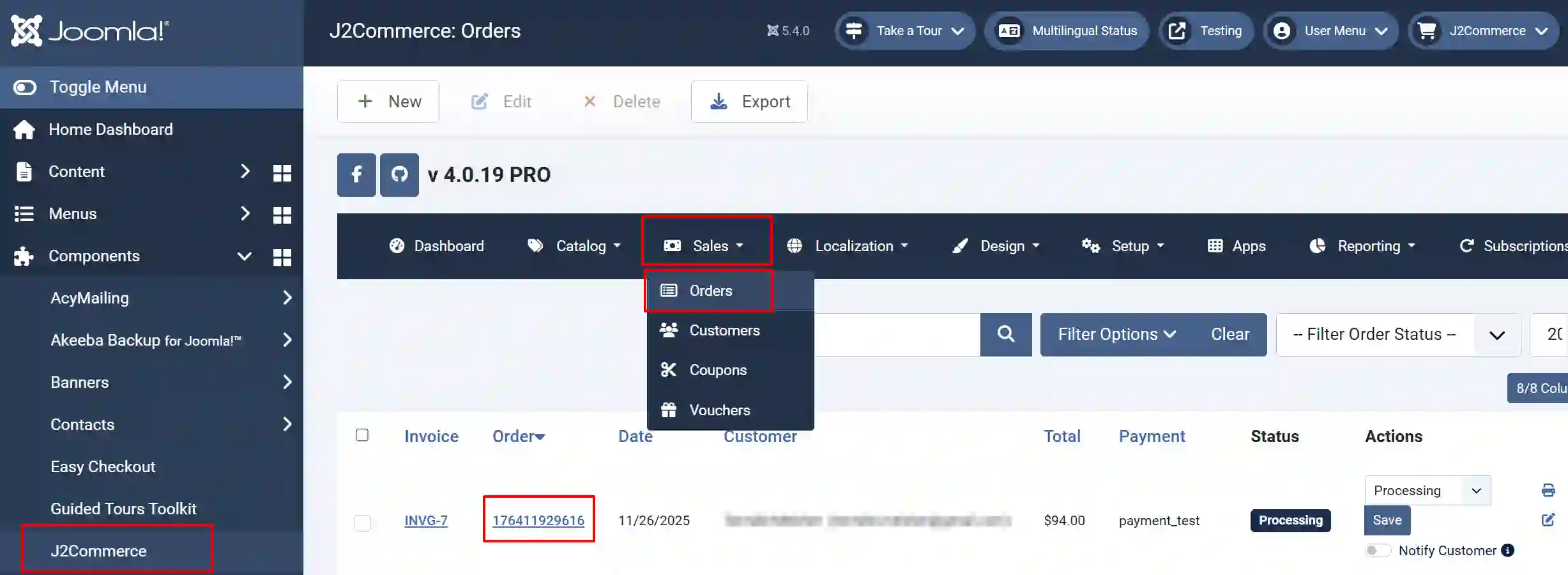This screenshot has height=575, width=1568.
Task: Click the Joomla logo
Action: pos(90,31)
